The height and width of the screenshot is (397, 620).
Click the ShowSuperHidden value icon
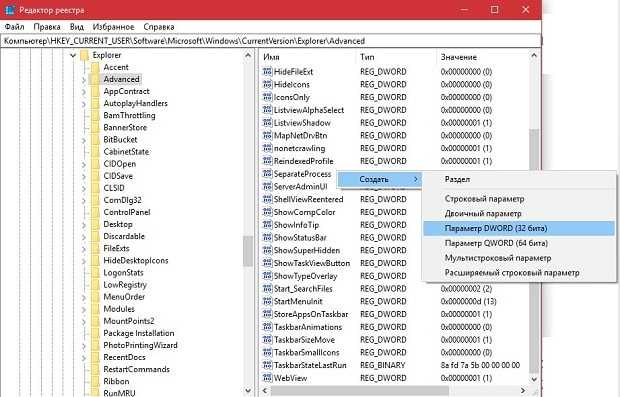(267, 250)
